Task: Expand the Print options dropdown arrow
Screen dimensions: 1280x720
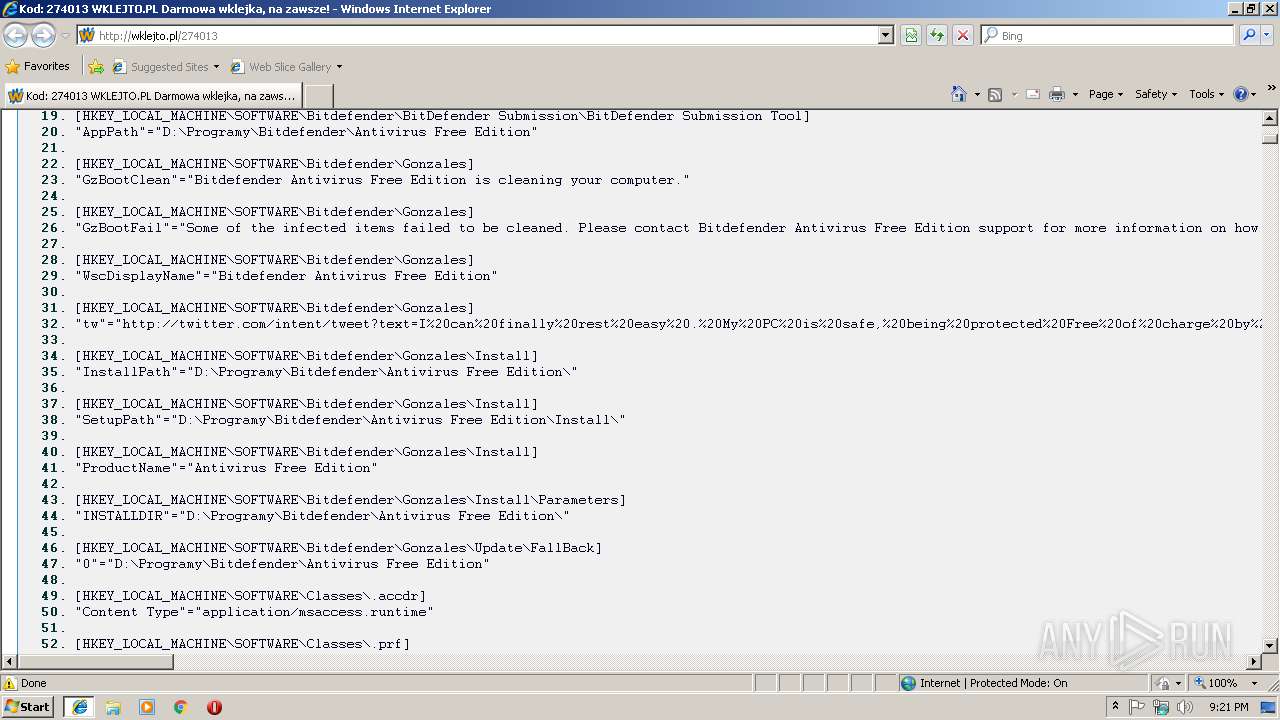Action: click(1075, 94)
